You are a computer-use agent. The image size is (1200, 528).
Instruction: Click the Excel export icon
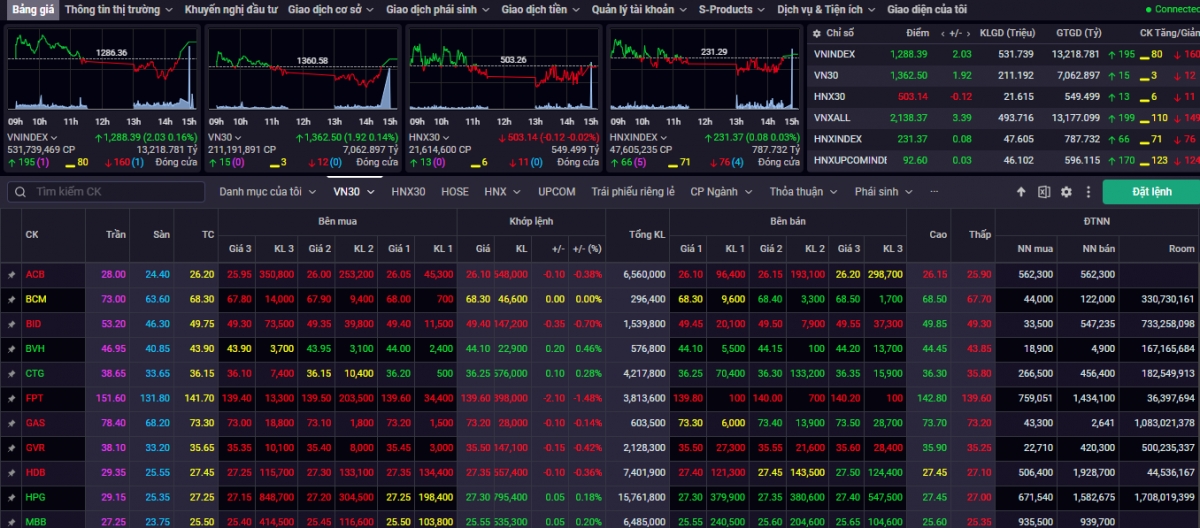click(1044, 192)
